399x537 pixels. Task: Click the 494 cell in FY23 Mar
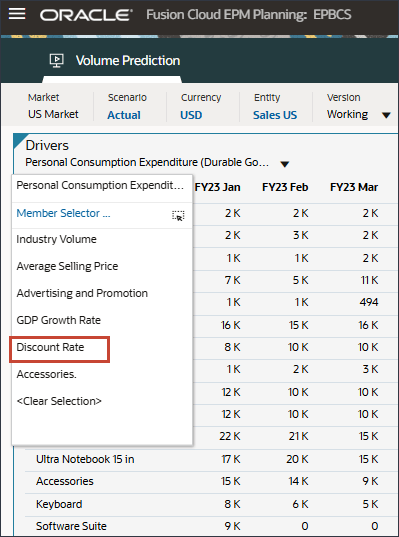tap(369, 302)
